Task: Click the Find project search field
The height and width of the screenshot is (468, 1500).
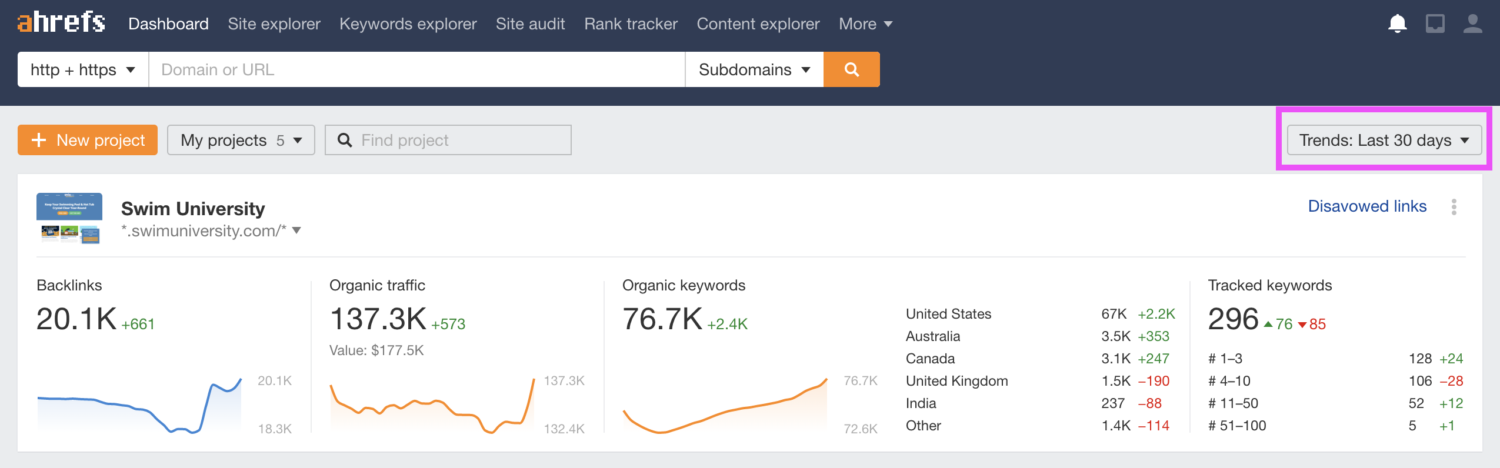Action: [449, 140]
